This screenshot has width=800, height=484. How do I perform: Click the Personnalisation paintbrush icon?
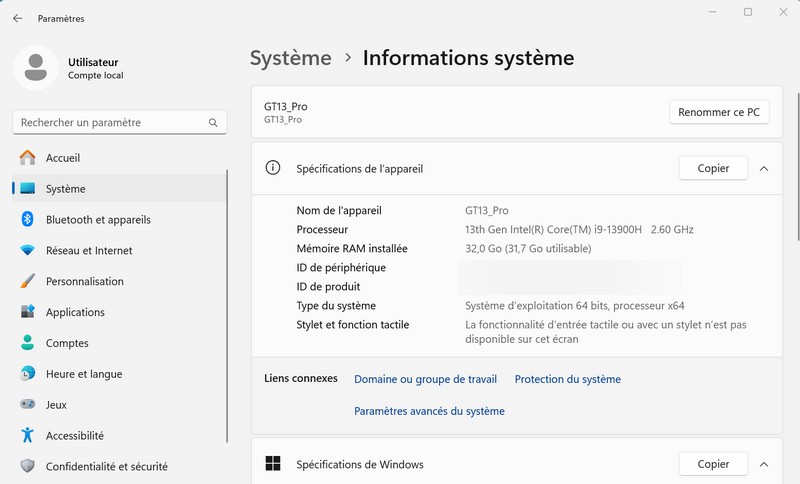tap(27, 282)
